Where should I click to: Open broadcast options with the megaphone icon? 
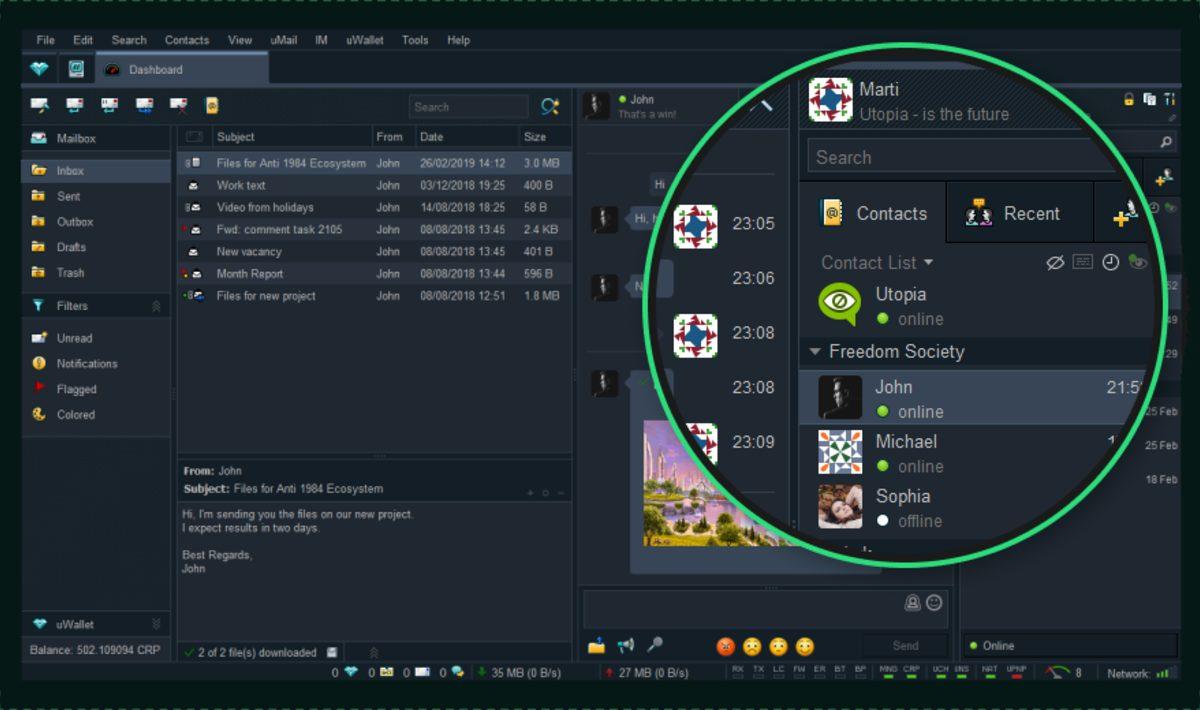pyautogui.click(x=625, y=644)
